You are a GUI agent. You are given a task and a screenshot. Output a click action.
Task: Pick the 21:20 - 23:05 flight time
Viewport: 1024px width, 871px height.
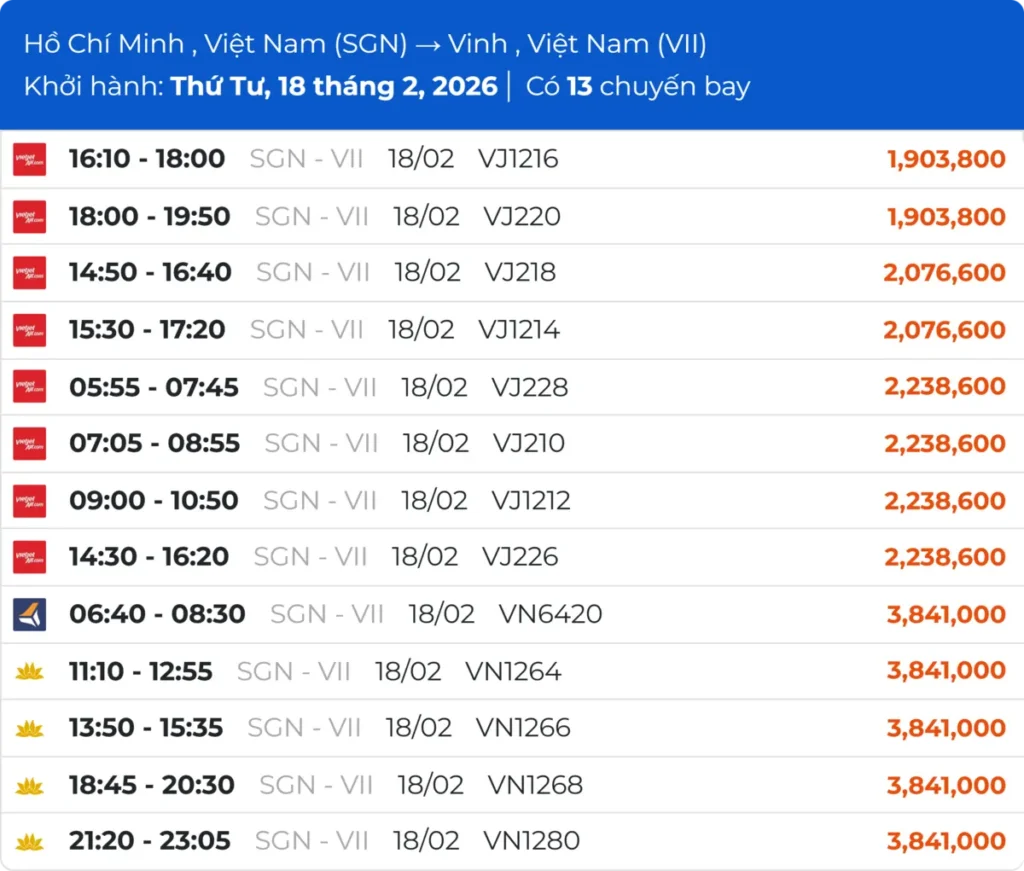point(149,842)
